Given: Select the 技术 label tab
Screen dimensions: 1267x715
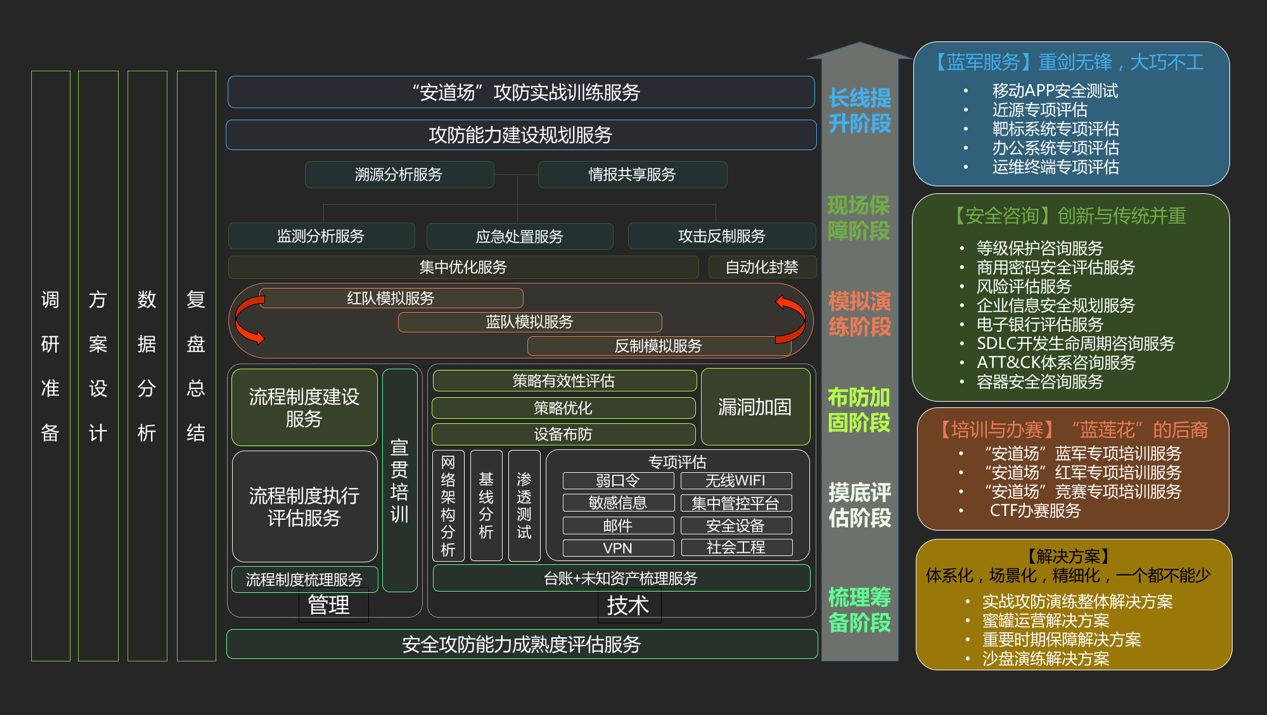Looking at the screenshot, I should pyautogui.click(x=628, y=605).
